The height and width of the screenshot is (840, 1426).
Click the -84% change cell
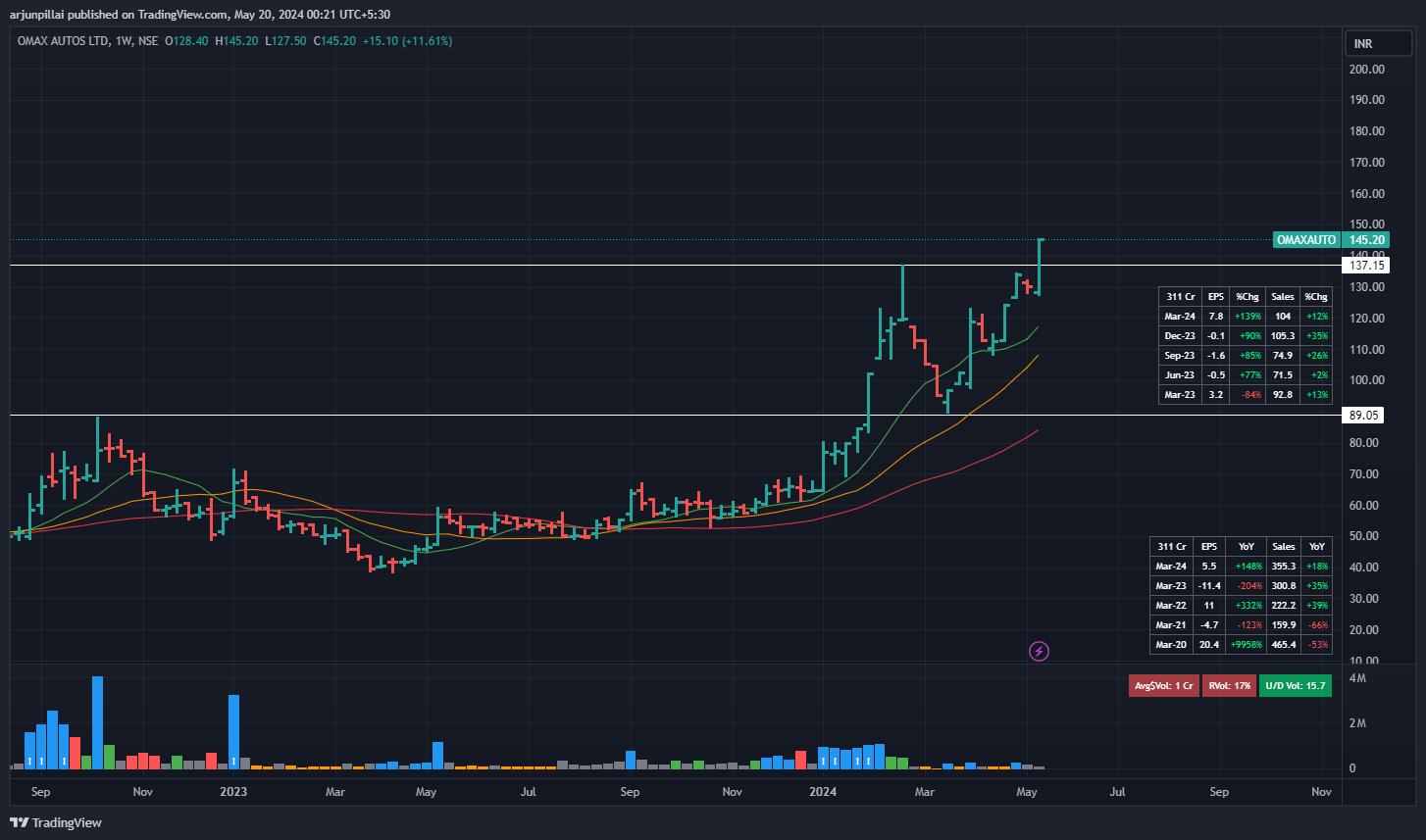click(x=1249, y=395)
